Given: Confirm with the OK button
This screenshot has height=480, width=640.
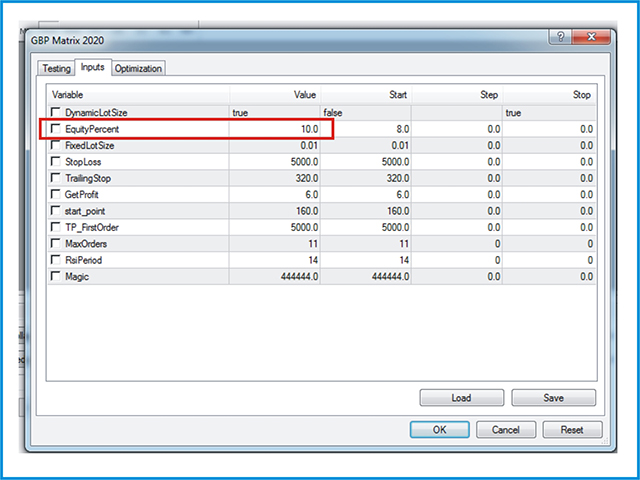Looking at the screenshot, I should (x=439, y=430).
